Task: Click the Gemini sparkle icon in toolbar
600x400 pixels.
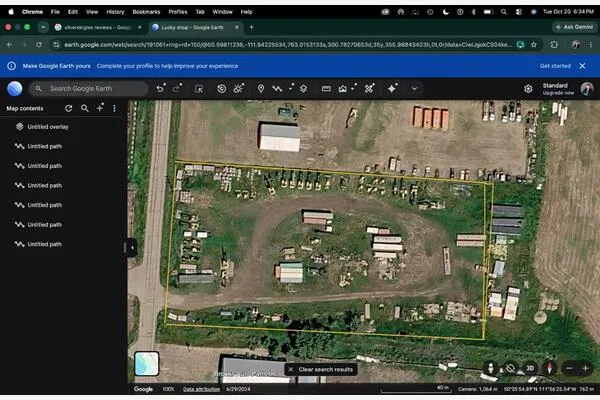Action: click(392, 88)
